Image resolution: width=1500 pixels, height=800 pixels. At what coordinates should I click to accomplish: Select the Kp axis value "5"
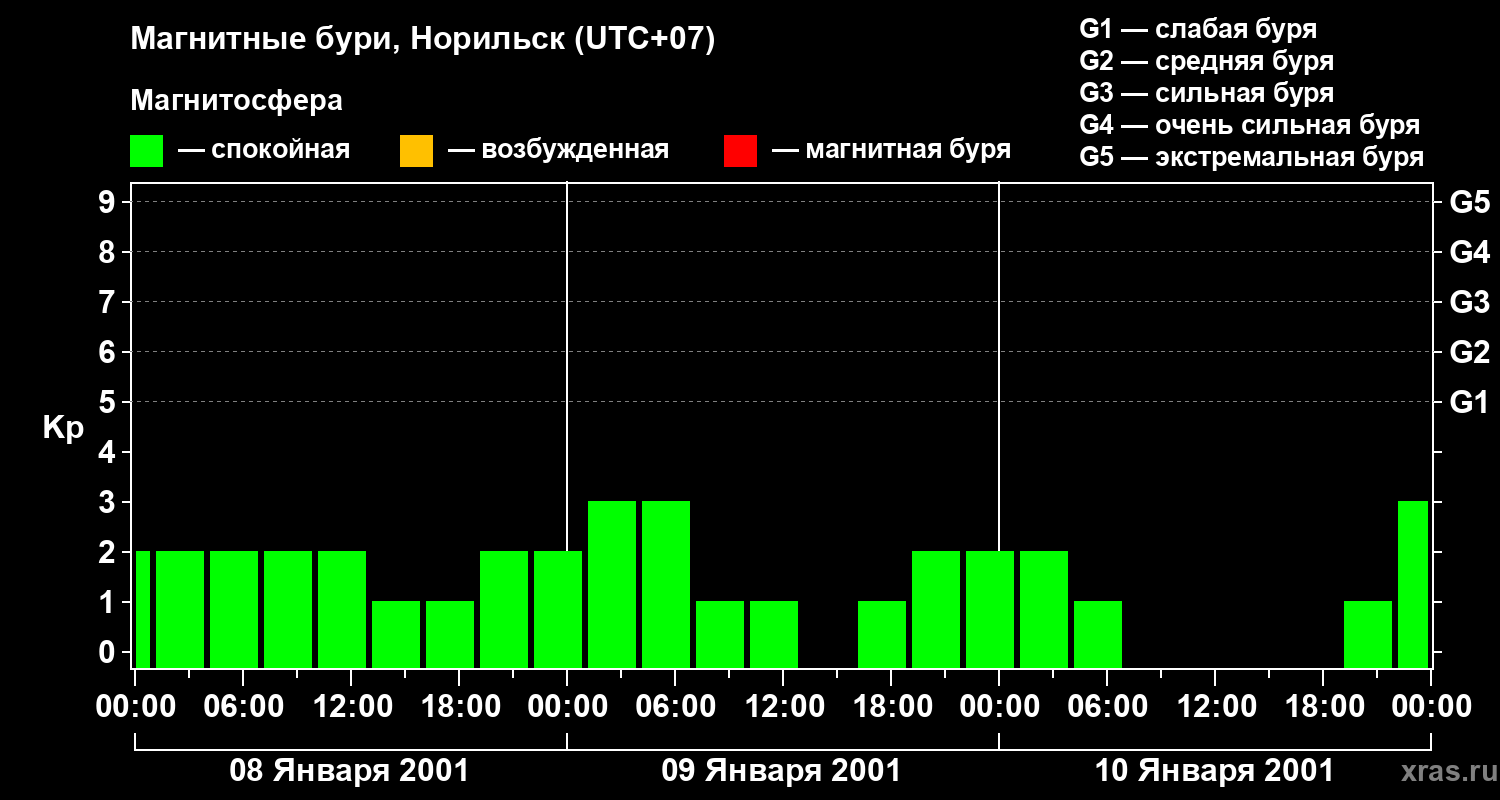pos(109,403)
